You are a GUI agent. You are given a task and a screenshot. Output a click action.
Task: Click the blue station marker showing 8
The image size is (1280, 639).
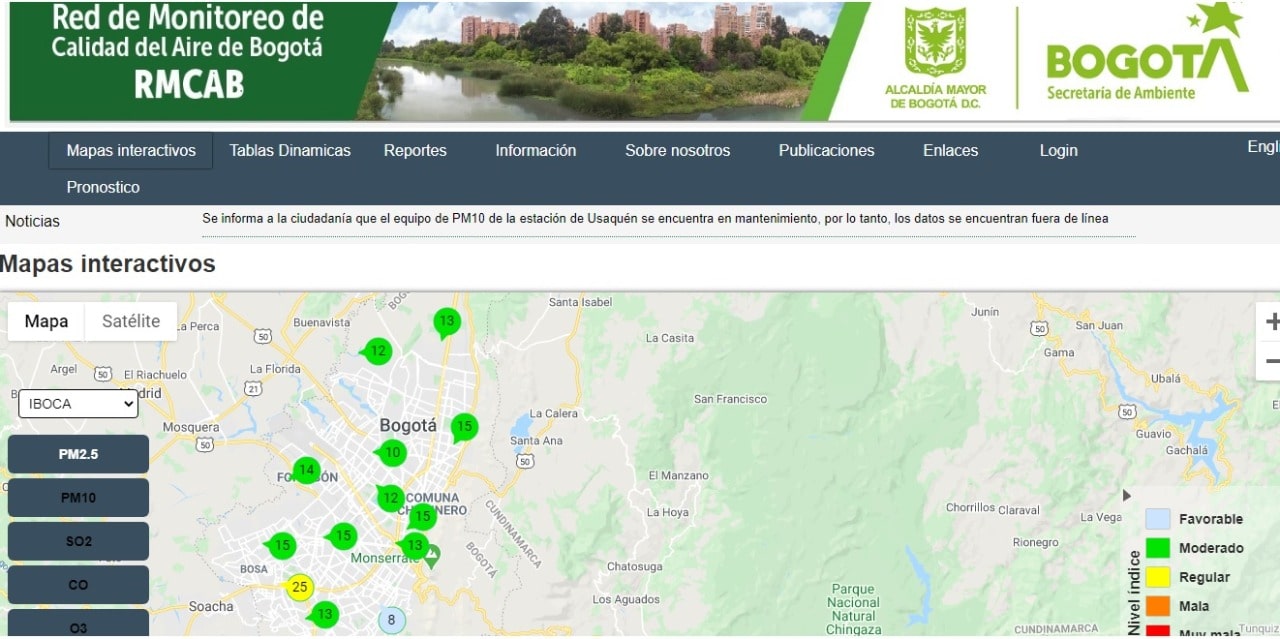pos(391,619)
